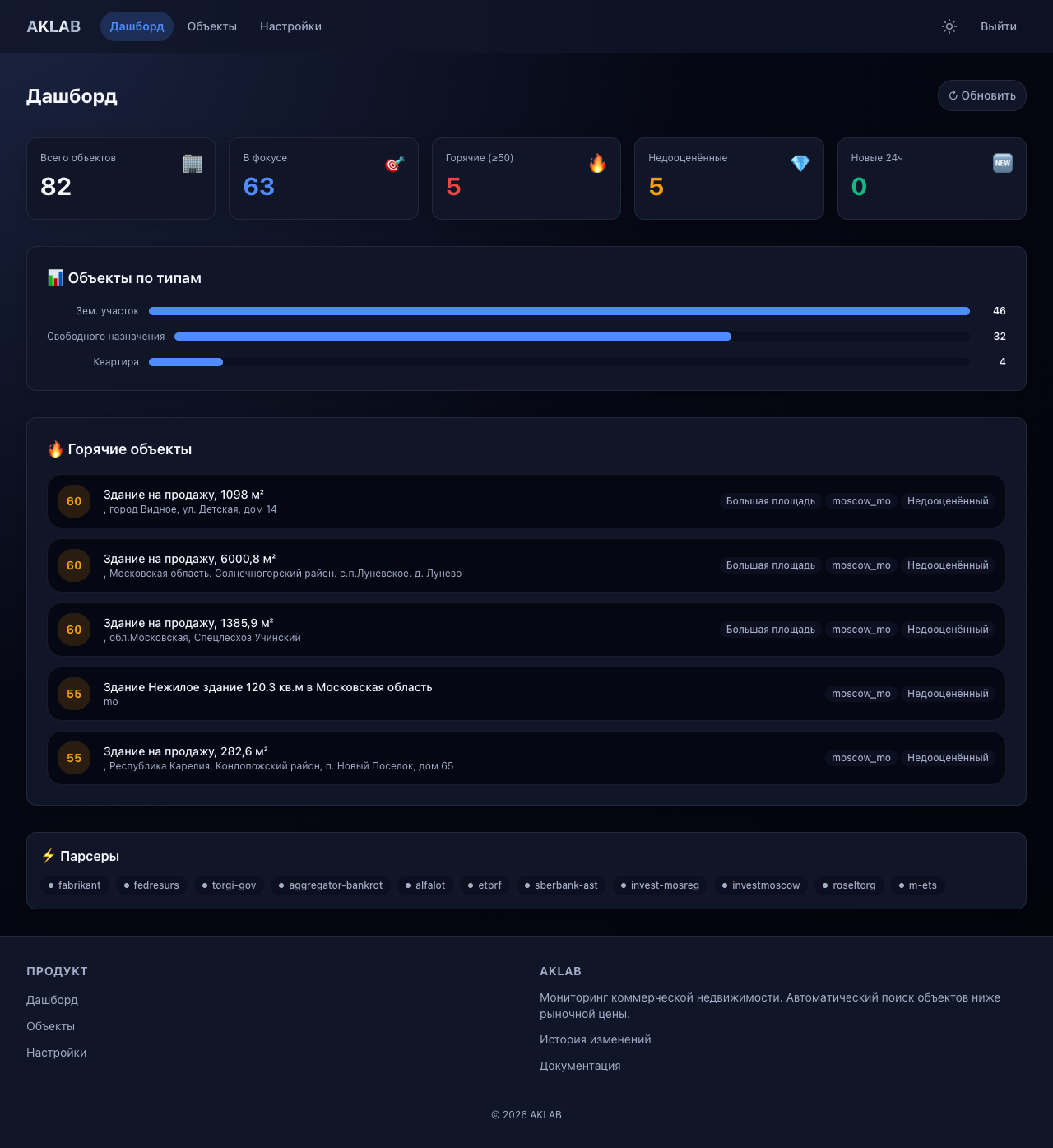1053x1148 pixels.
Task: Open the Всего объектов 82 card
Action: [x=121, y=179]
